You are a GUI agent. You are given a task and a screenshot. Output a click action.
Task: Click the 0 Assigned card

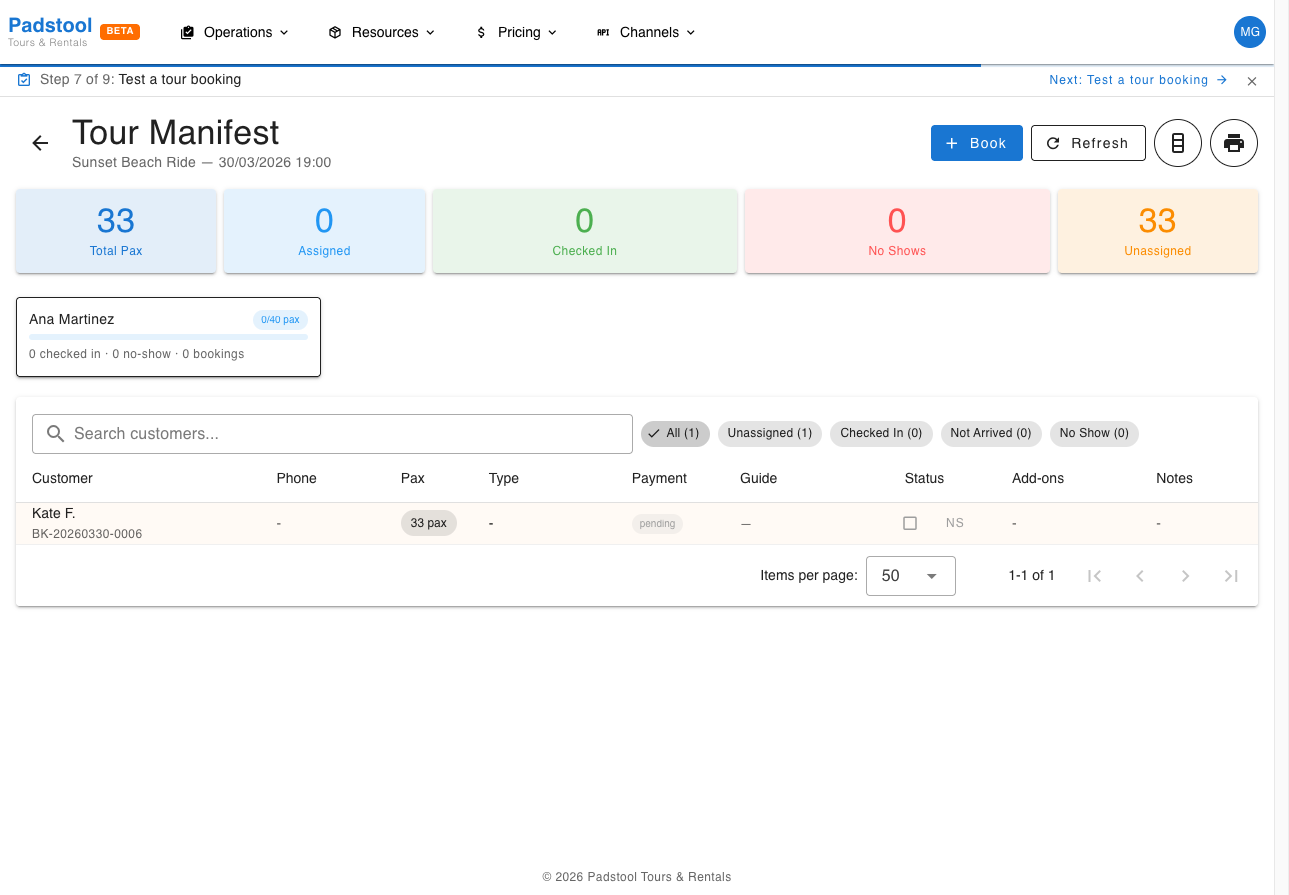pos(324,231)
